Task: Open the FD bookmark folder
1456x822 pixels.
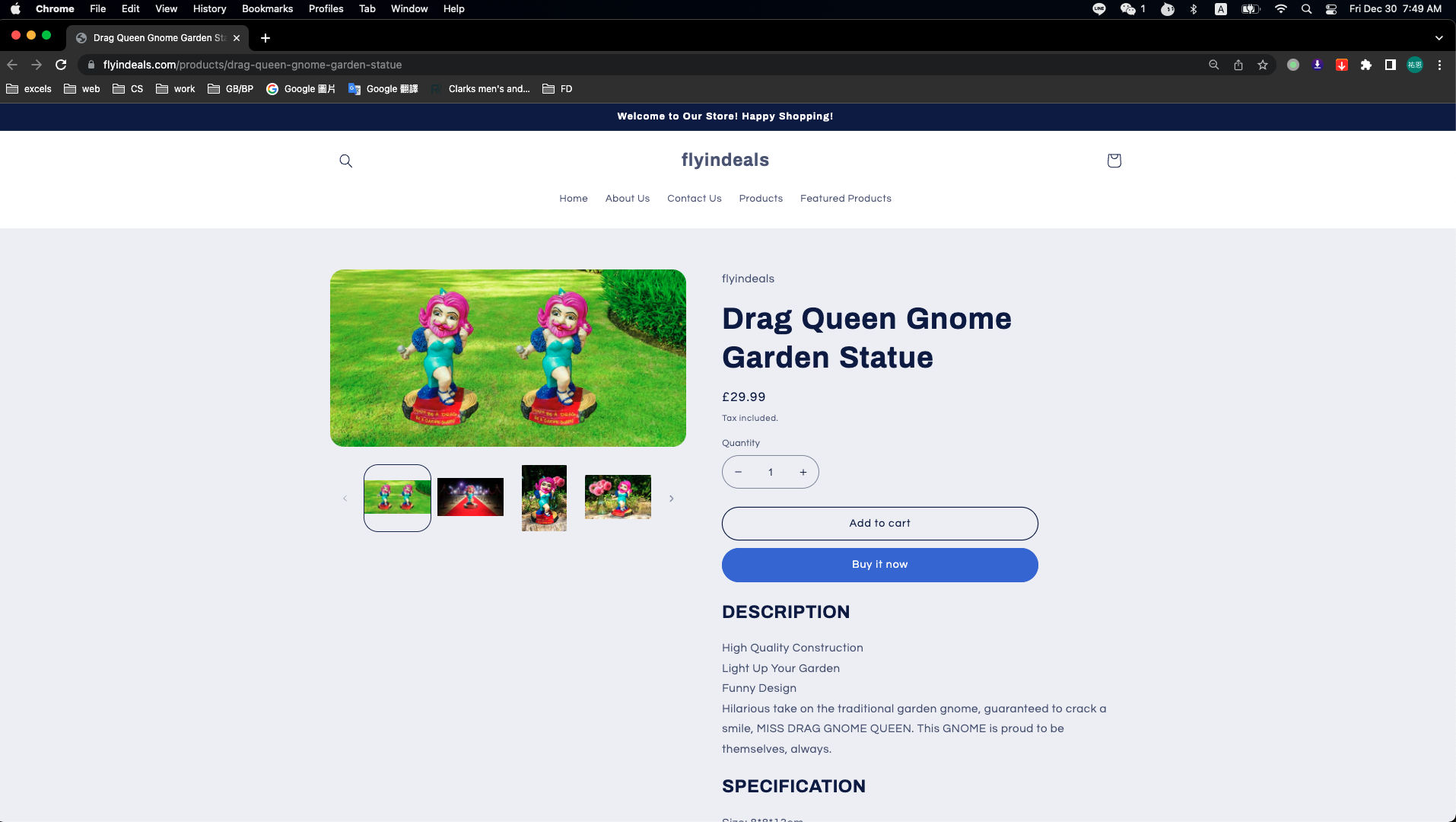Action: click(x=558, y=89)
